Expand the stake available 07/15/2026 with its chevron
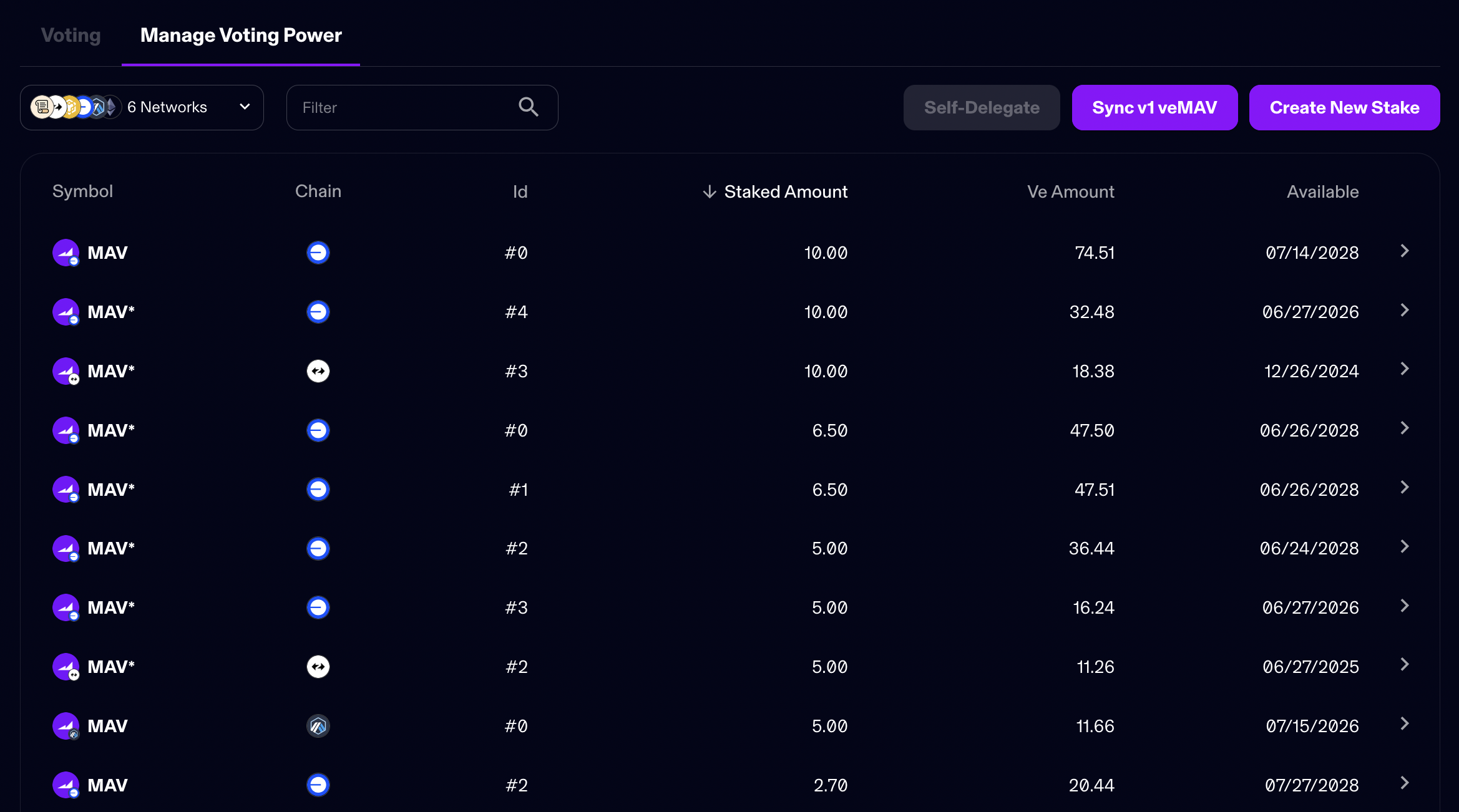 click(x=1404, y=724)
